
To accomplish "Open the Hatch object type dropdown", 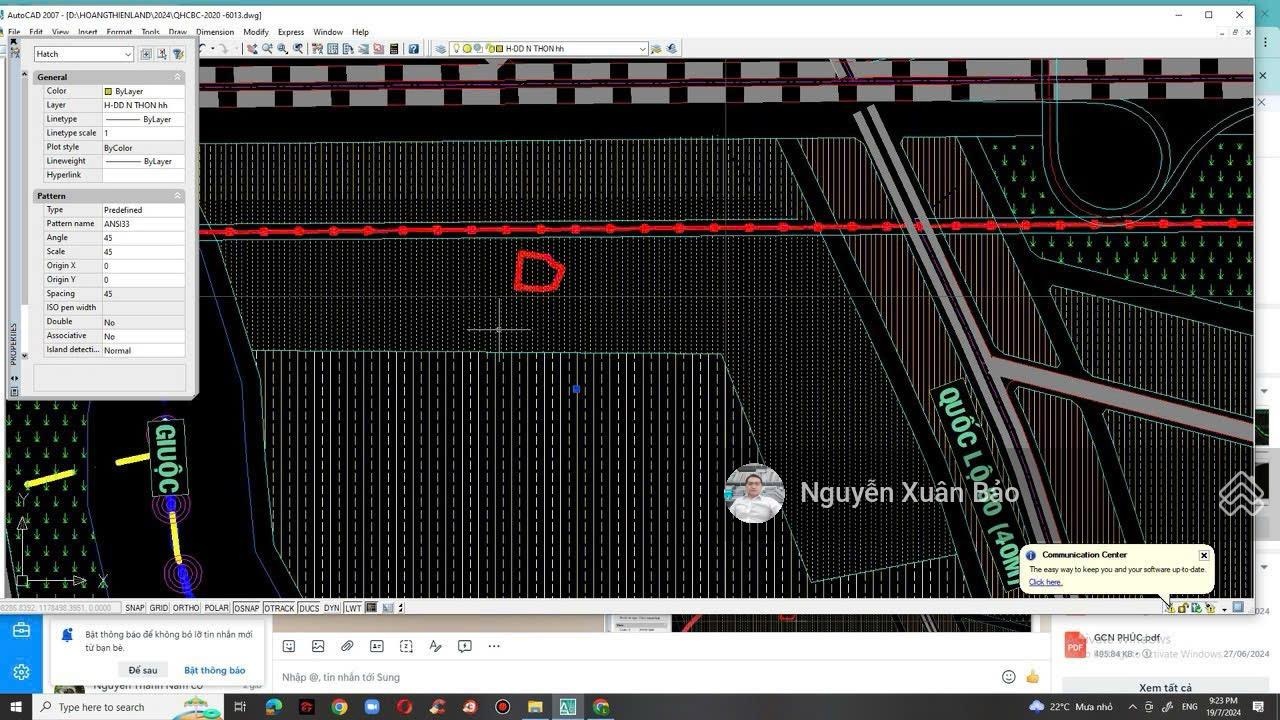I will (x=128, y=54).
